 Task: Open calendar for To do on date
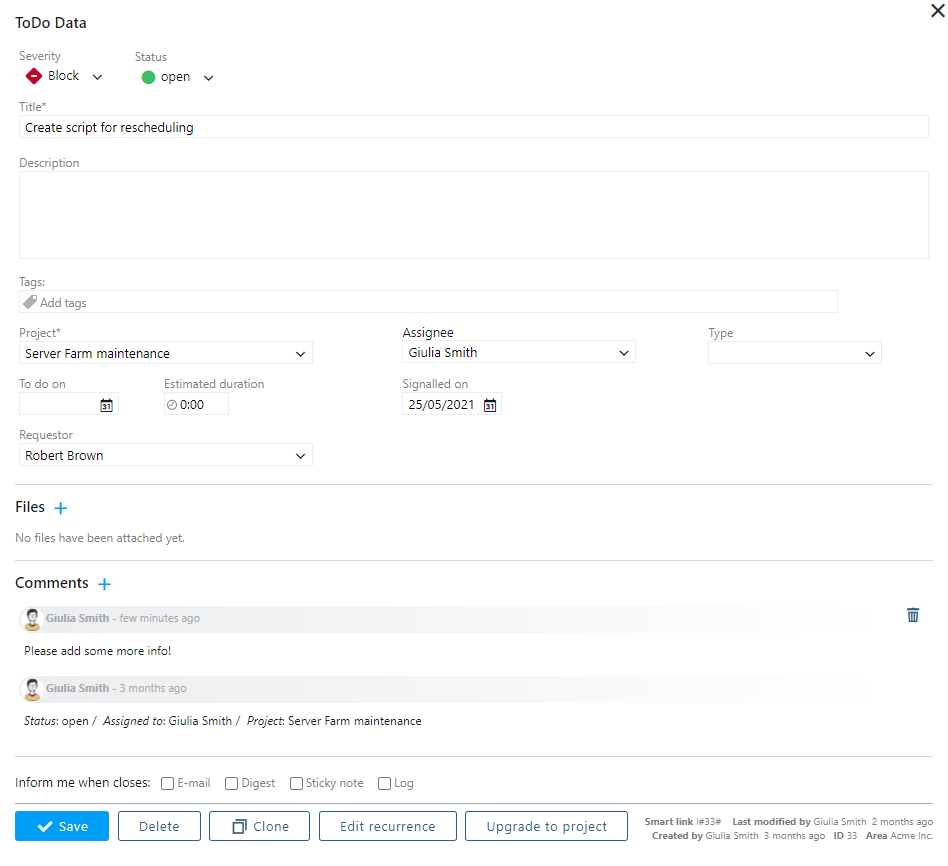(106, 405)
